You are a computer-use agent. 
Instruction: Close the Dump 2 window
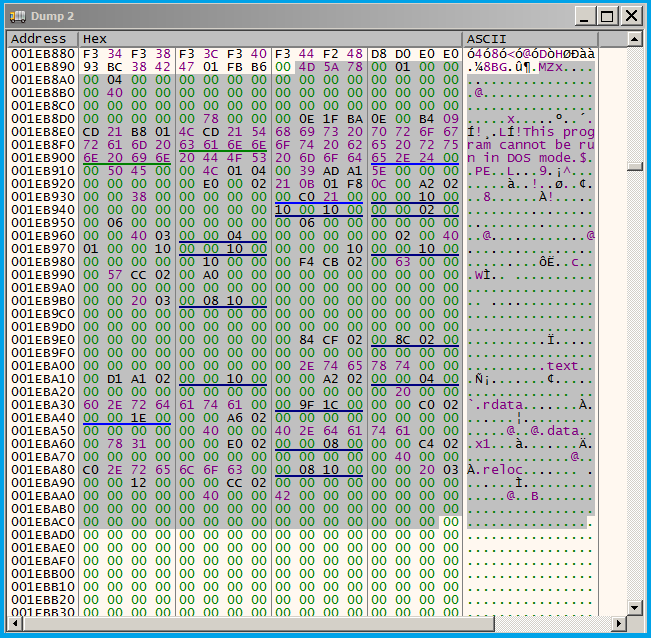pyautogui.click(x=631, y=16)
